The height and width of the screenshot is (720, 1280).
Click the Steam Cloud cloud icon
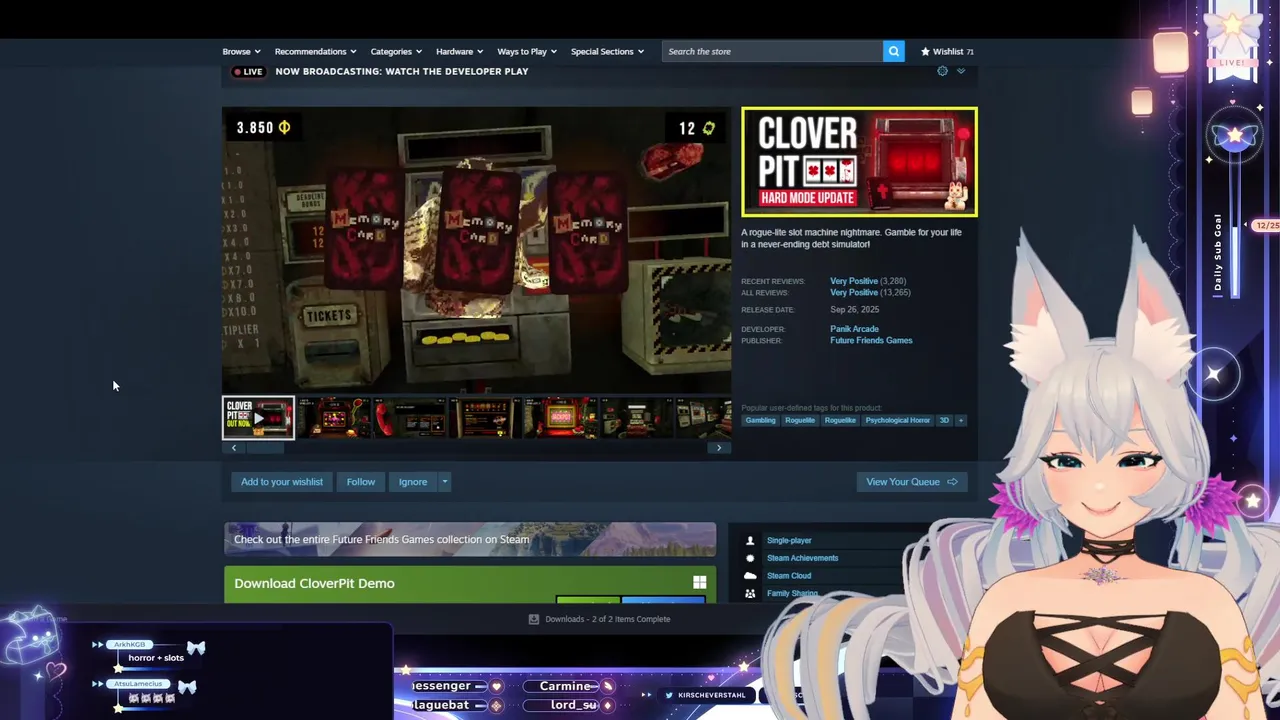pos(750,576)
